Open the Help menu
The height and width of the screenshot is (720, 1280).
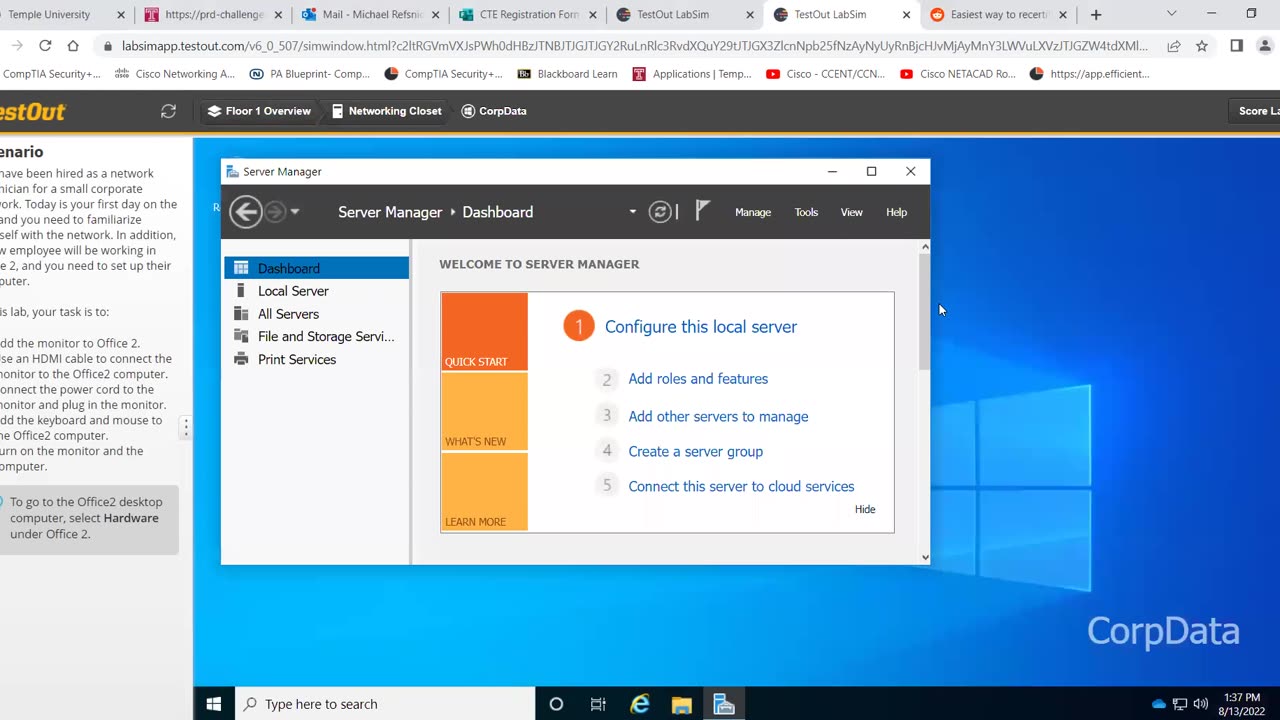[896, 212]
